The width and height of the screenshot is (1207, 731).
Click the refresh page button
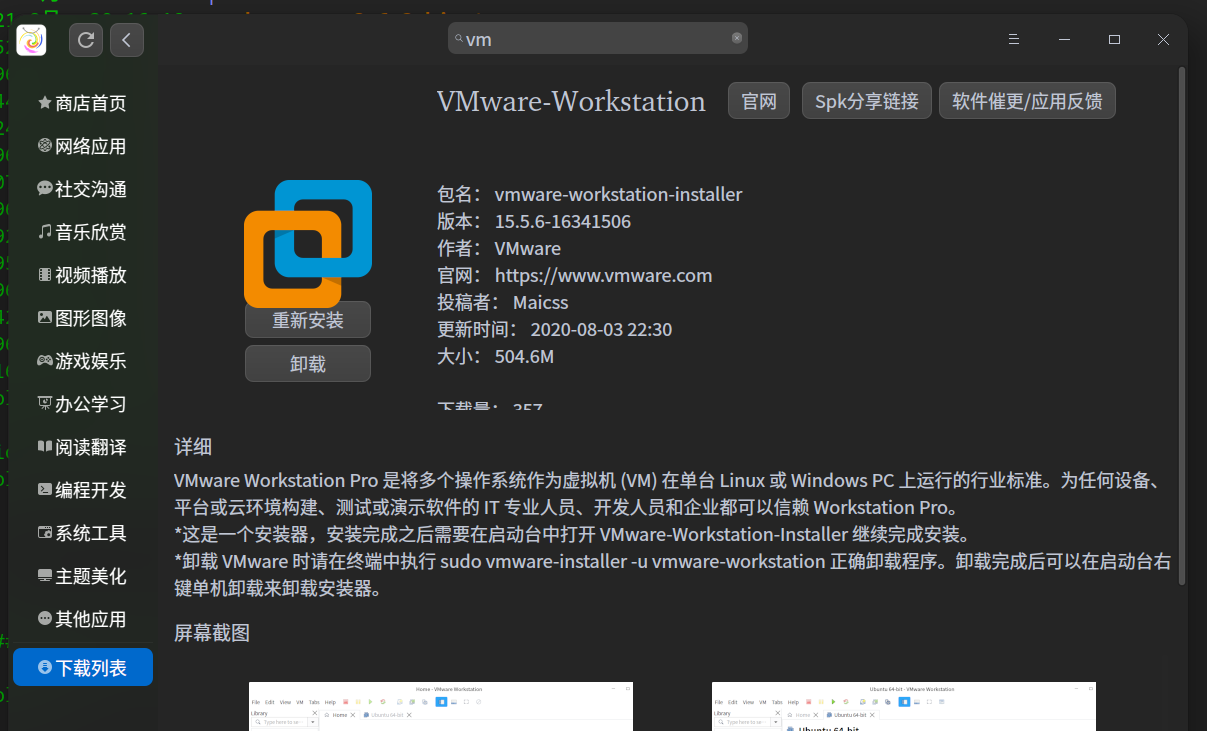pyautogui.click(x=86, y=40)
